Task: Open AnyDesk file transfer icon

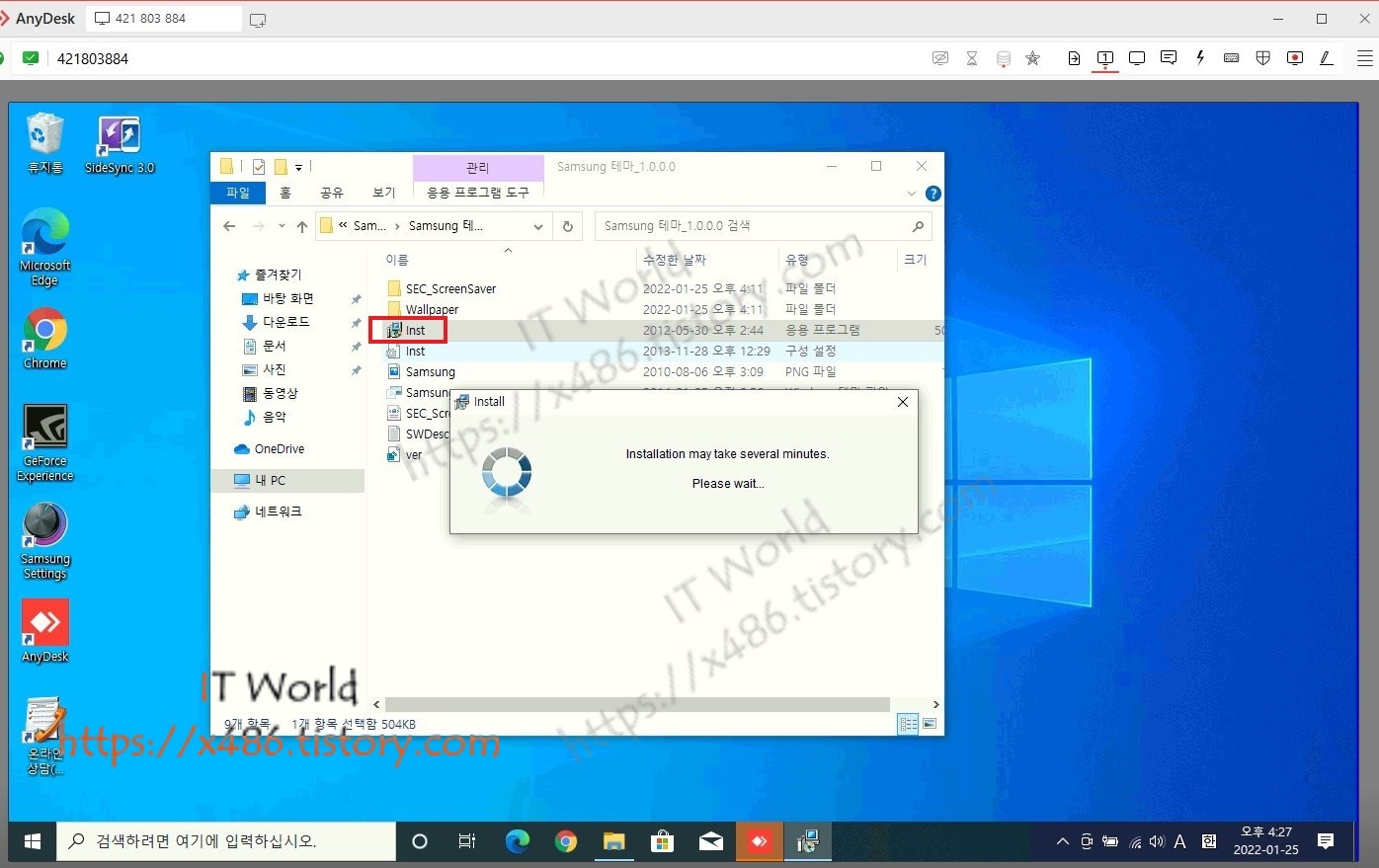Action: coord(1074,58)
